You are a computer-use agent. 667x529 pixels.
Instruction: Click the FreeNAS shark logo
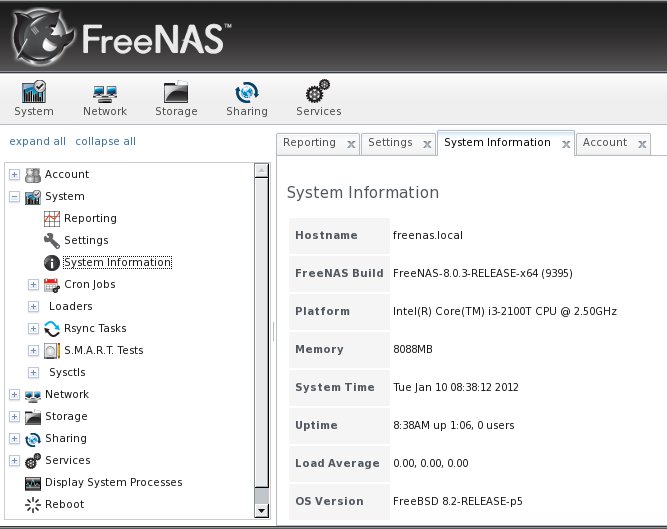click(42, 37)
